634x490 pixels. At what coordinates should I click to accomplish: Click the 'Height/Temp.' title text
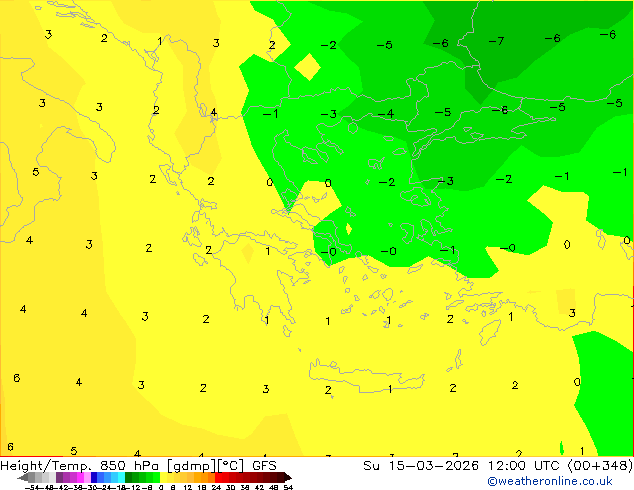coord(46,466)
